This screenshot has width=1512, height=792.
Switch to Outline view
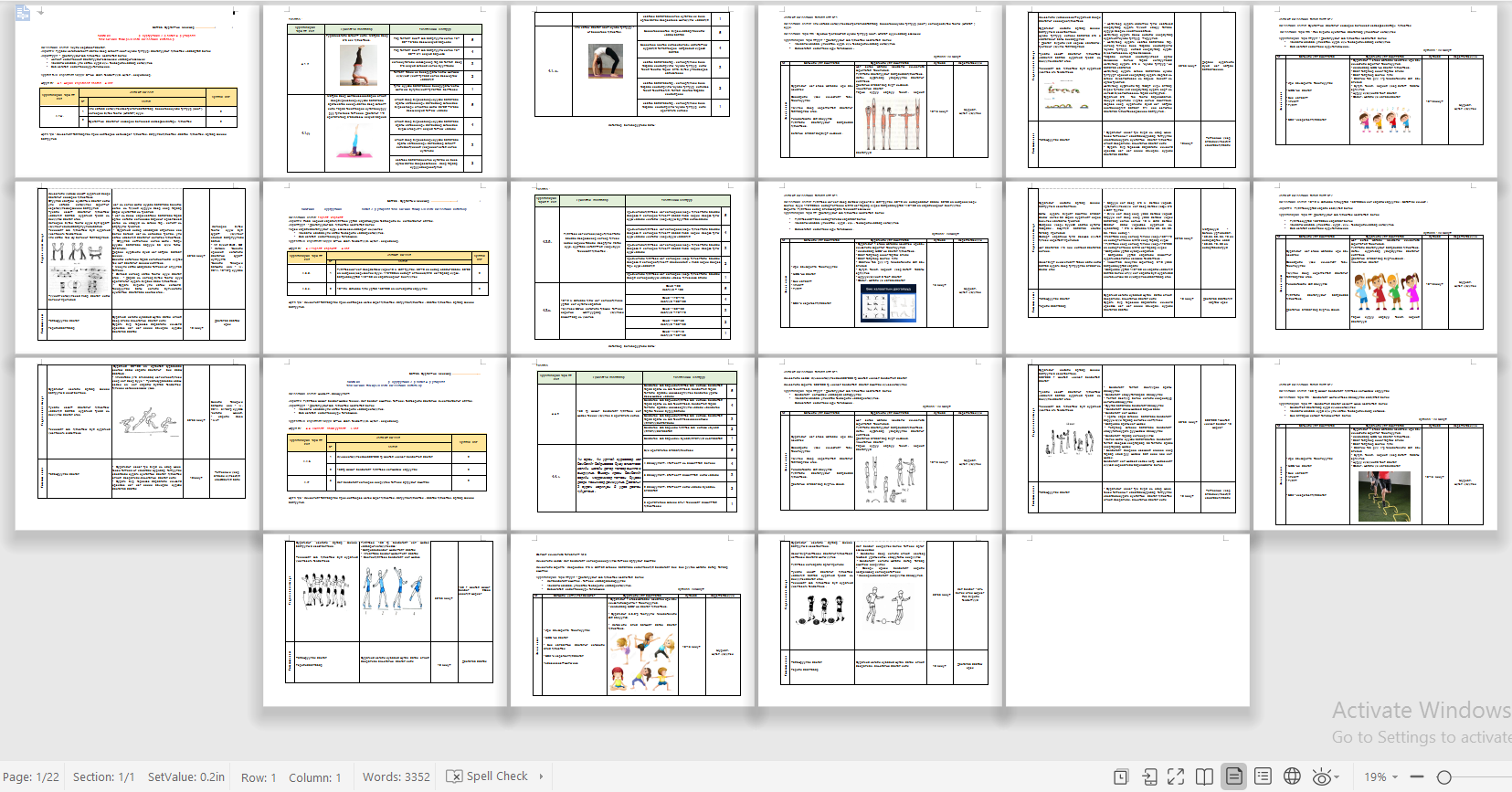pos(1263,776)
